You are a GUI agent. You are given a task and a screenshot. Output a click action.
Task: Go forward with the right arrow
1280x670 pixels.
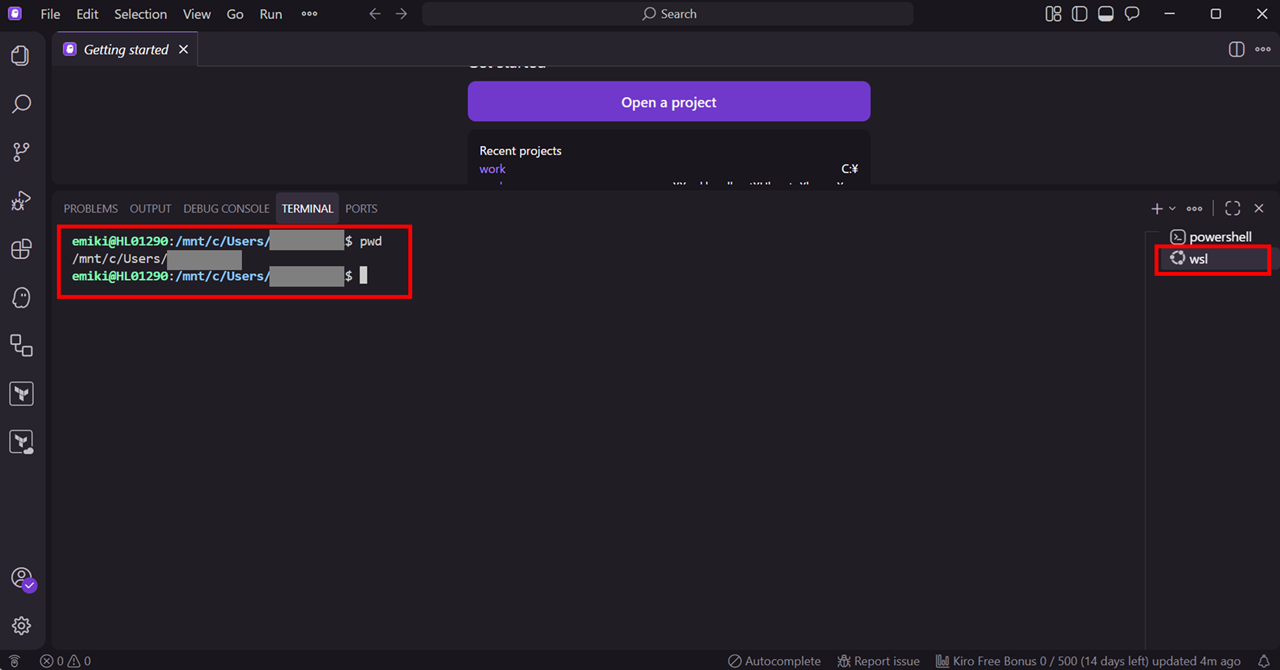tap(401, 14)
